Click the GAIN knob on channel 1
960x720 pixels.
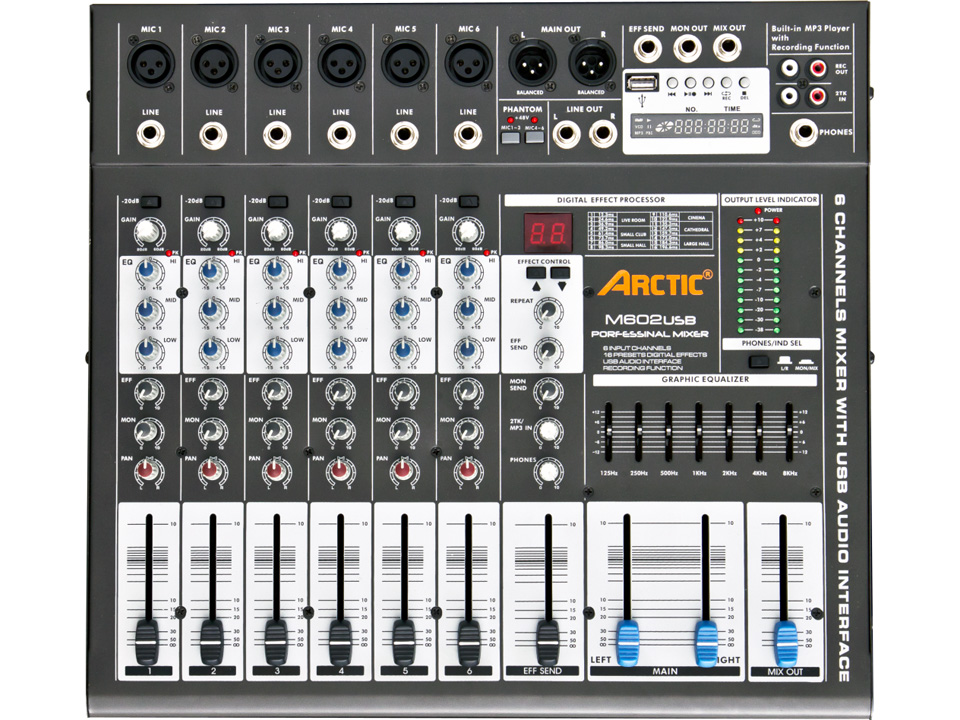[148, 231]
